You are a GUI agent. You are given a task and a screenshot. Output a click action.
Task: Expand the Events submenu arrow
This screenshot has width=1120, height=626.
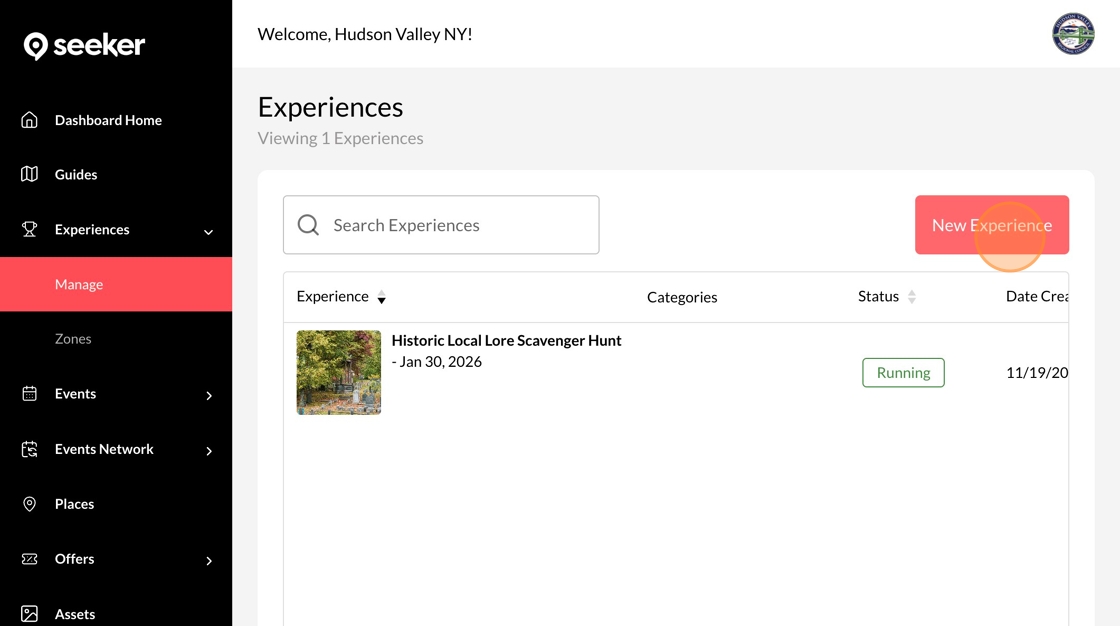point(209,396)
